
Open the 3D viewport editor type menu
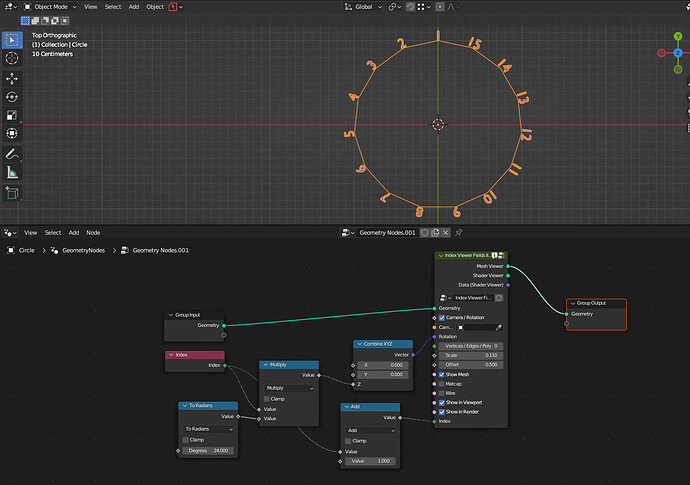click(x=11, y=7)
